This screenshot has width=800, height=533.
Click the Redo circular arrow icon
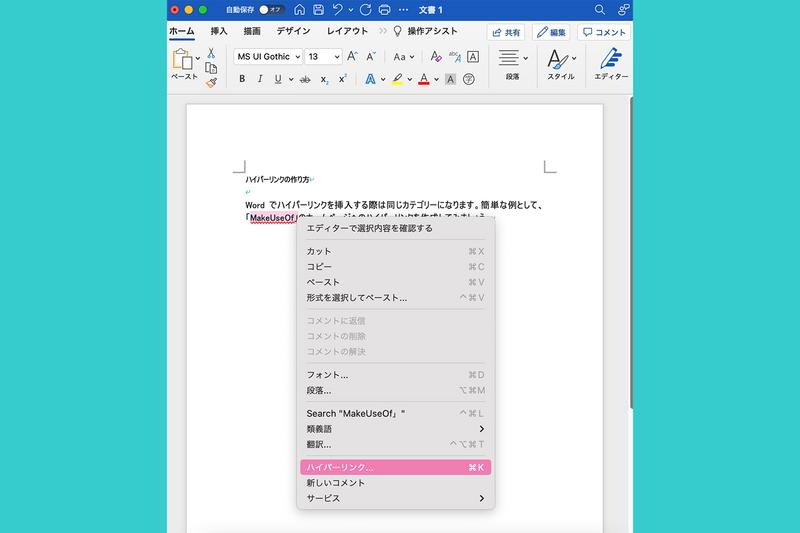(x=365, y=10)
